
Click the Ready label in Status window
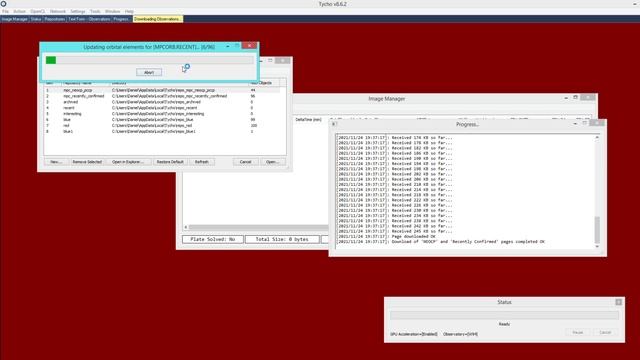[504, 324]
